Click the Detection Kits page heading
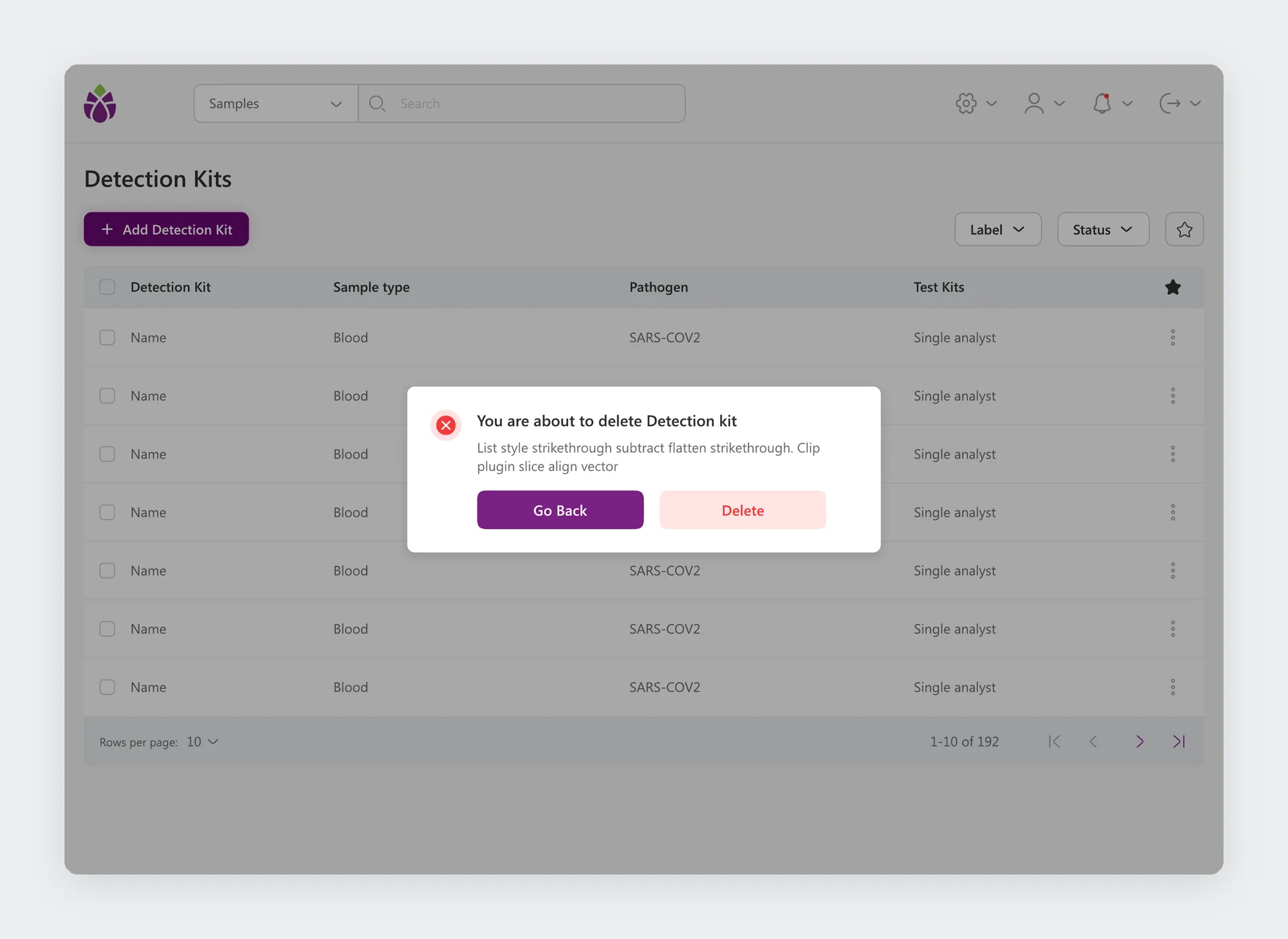 click(158, 179)
